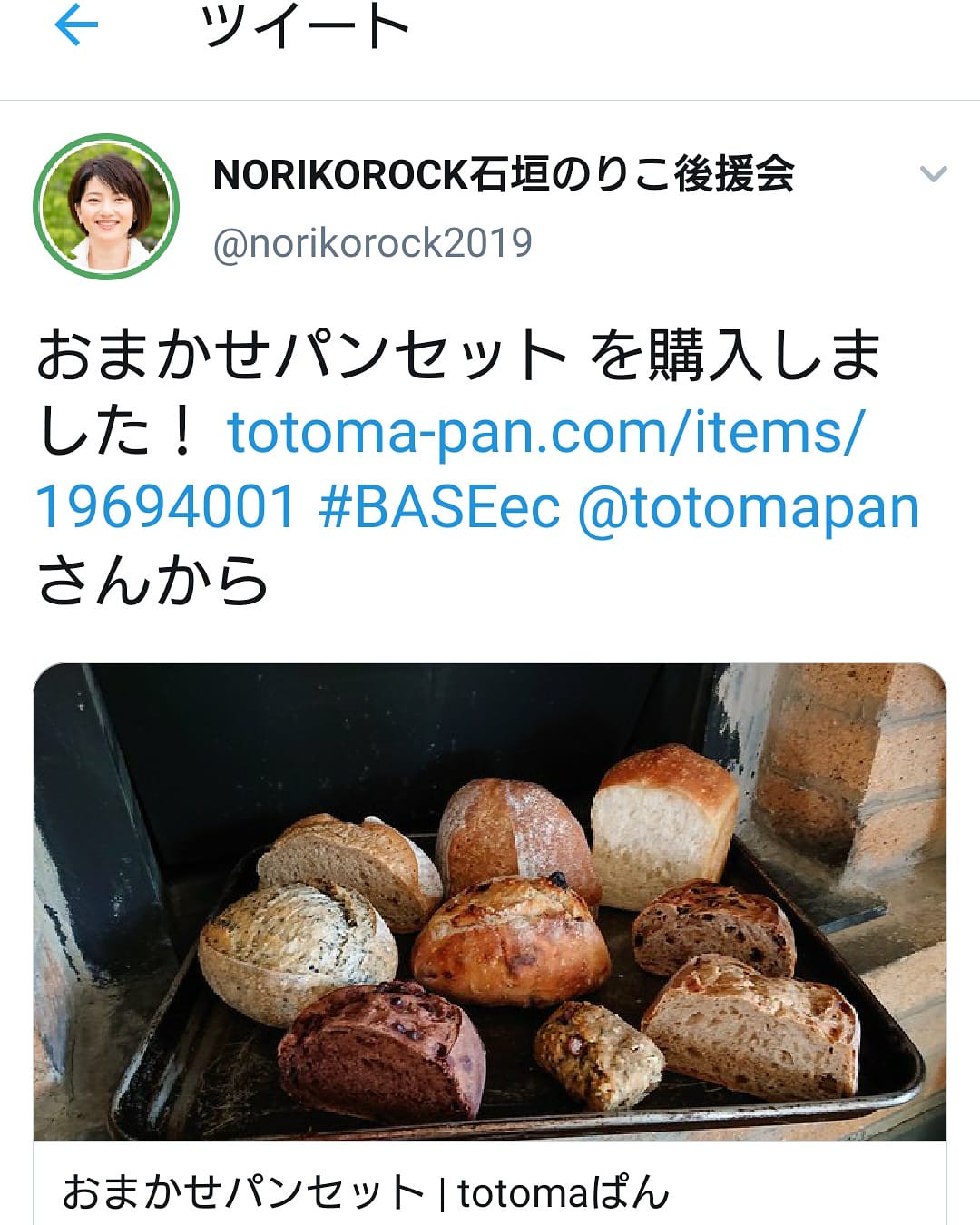Tap the 19694001 link portion
The height and width of the screenshot is (1225, 980).
pos(166,506)
